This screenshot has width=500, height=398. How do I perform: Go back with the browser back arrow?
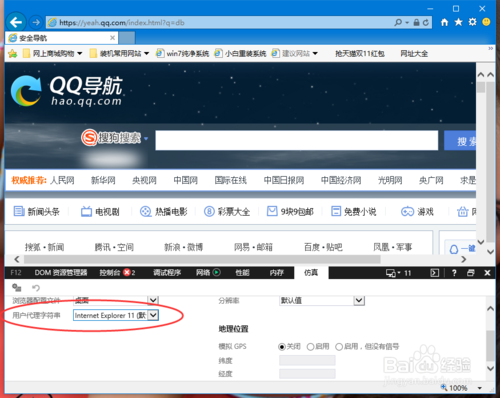pos(16,22)
